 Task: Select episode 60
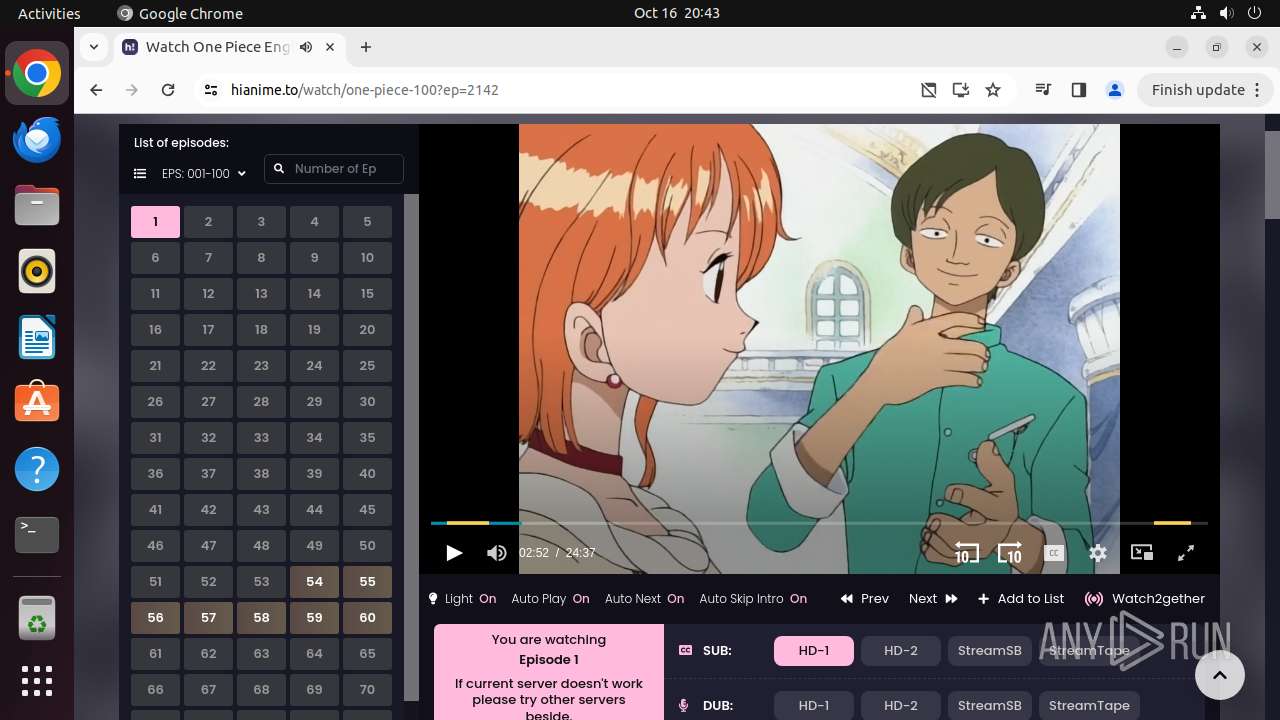click(x=367, y=618)
